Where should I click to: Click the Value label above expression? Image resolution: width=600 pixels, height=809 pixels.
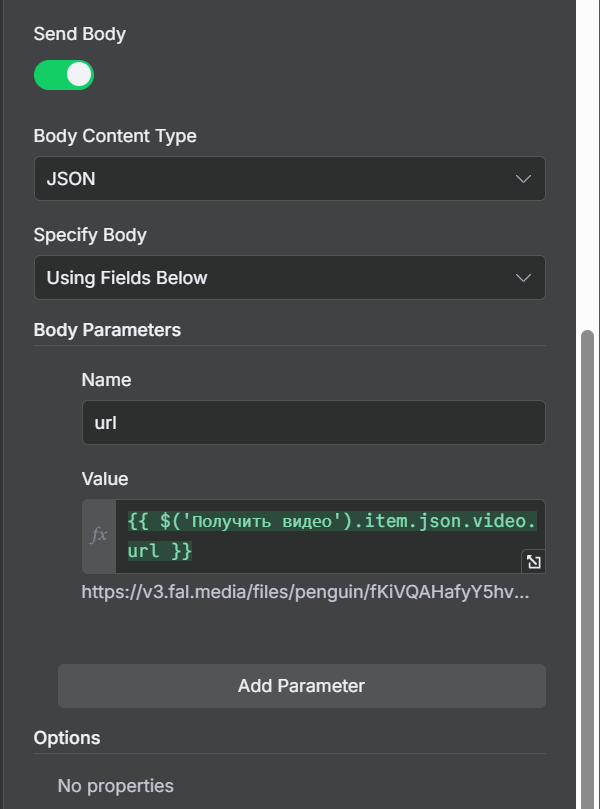pyautogui.click(x=105, y=479)
